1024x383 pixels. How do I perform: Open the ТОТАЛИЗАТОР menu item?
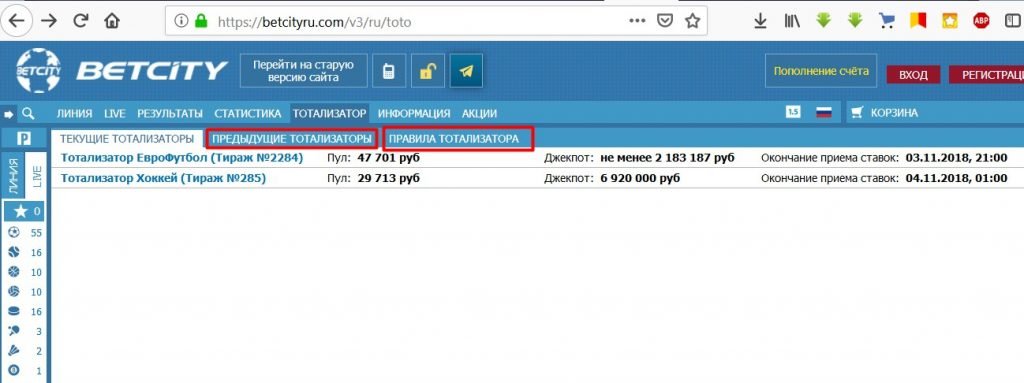(x=329, y=113)
